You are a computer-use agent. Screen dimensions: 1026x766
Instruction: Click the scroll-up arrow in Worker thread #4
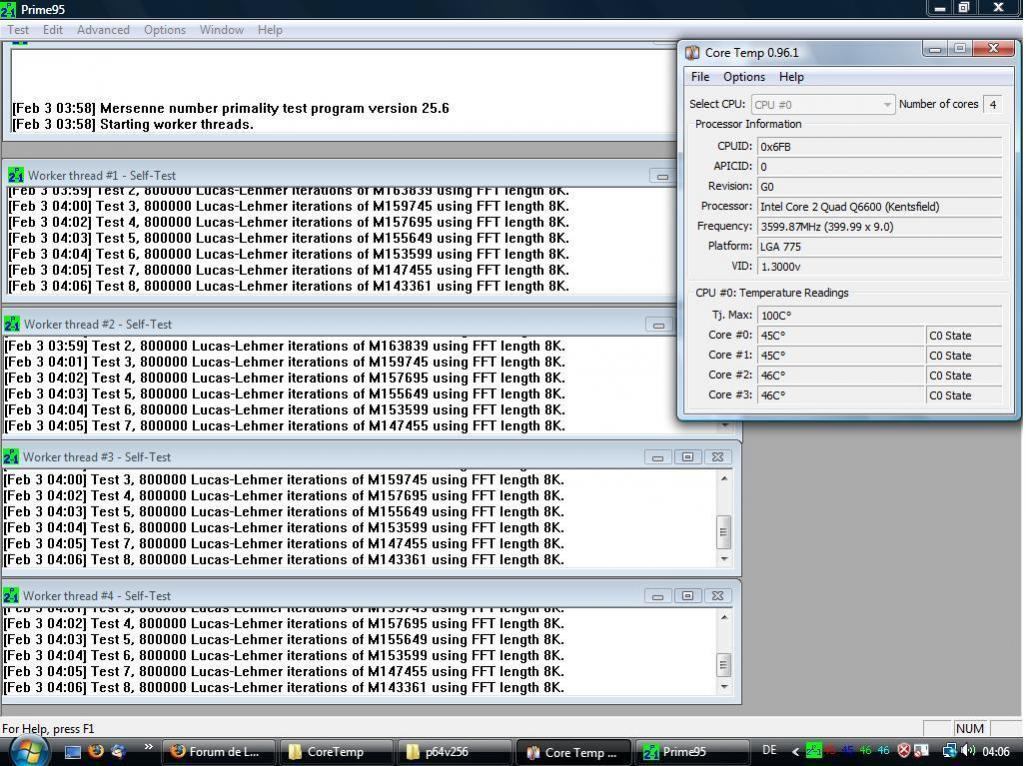(724, 618)
